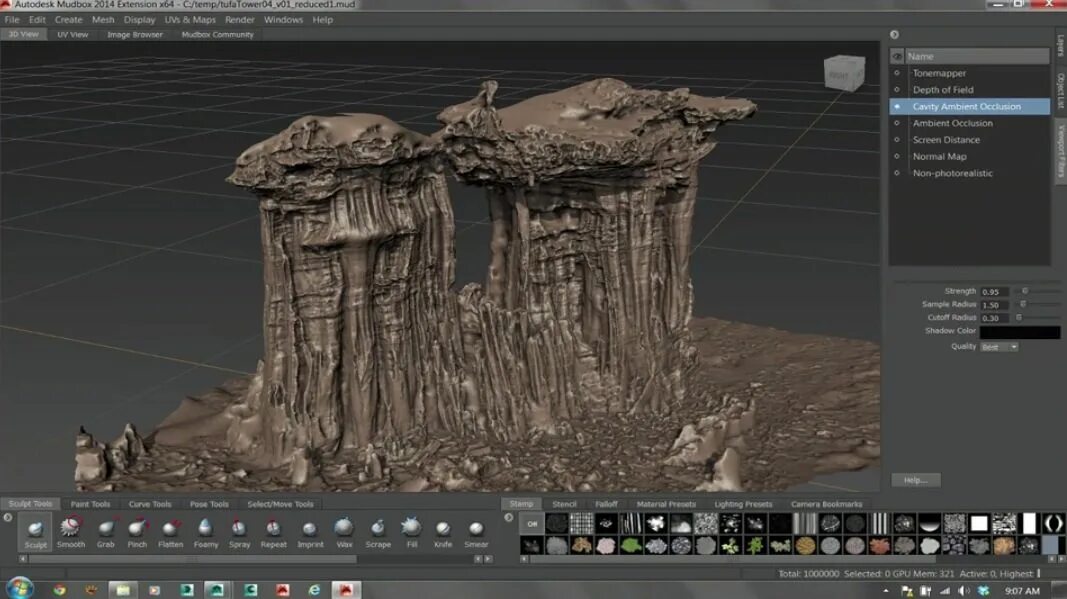Select the Smooth sculpt tool

70,530
